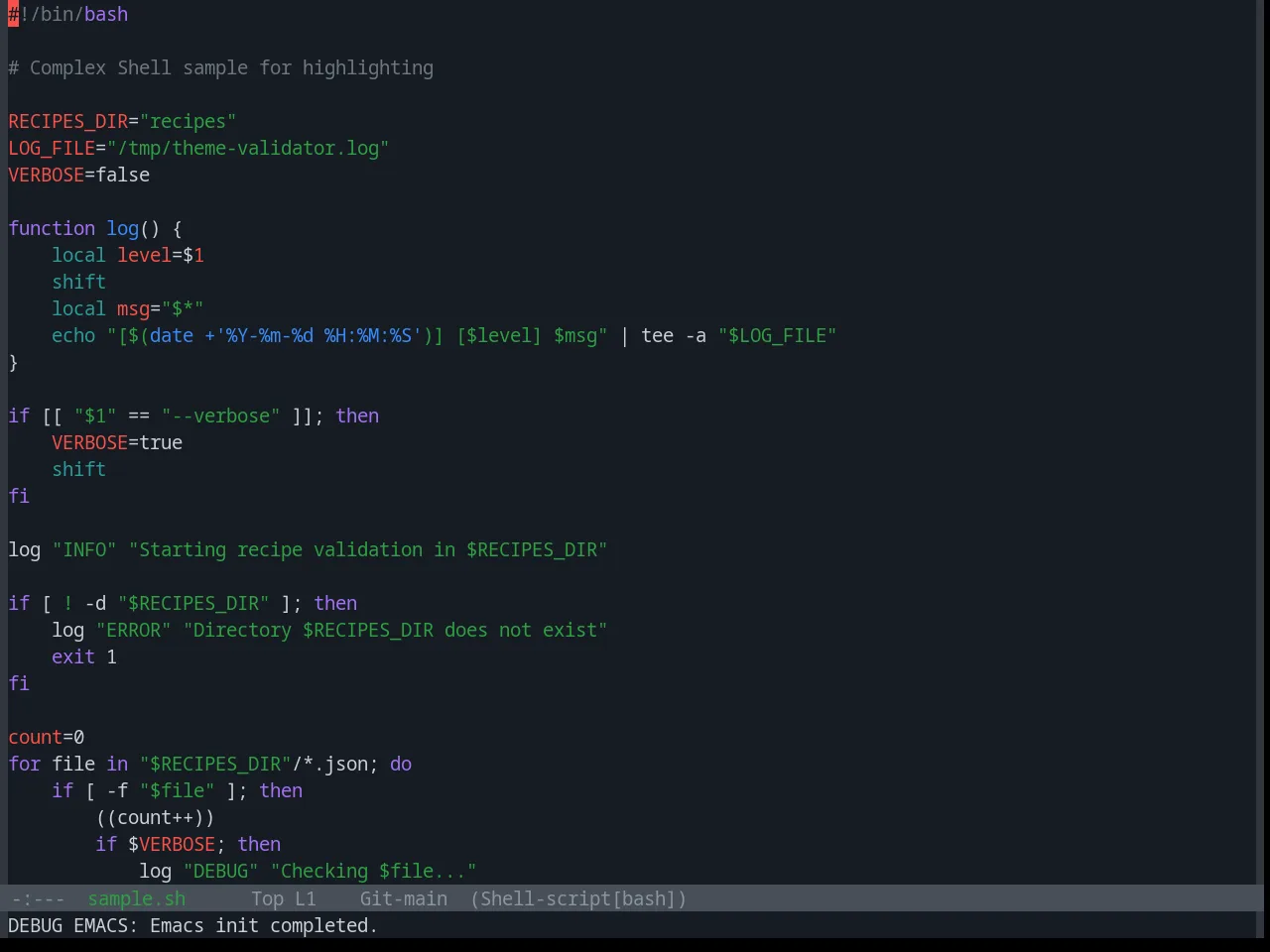Click the -:--- buffer status flags
The width and height of the screenshot is (1270, 952).
pyautogui.click(x=38, y=898)
